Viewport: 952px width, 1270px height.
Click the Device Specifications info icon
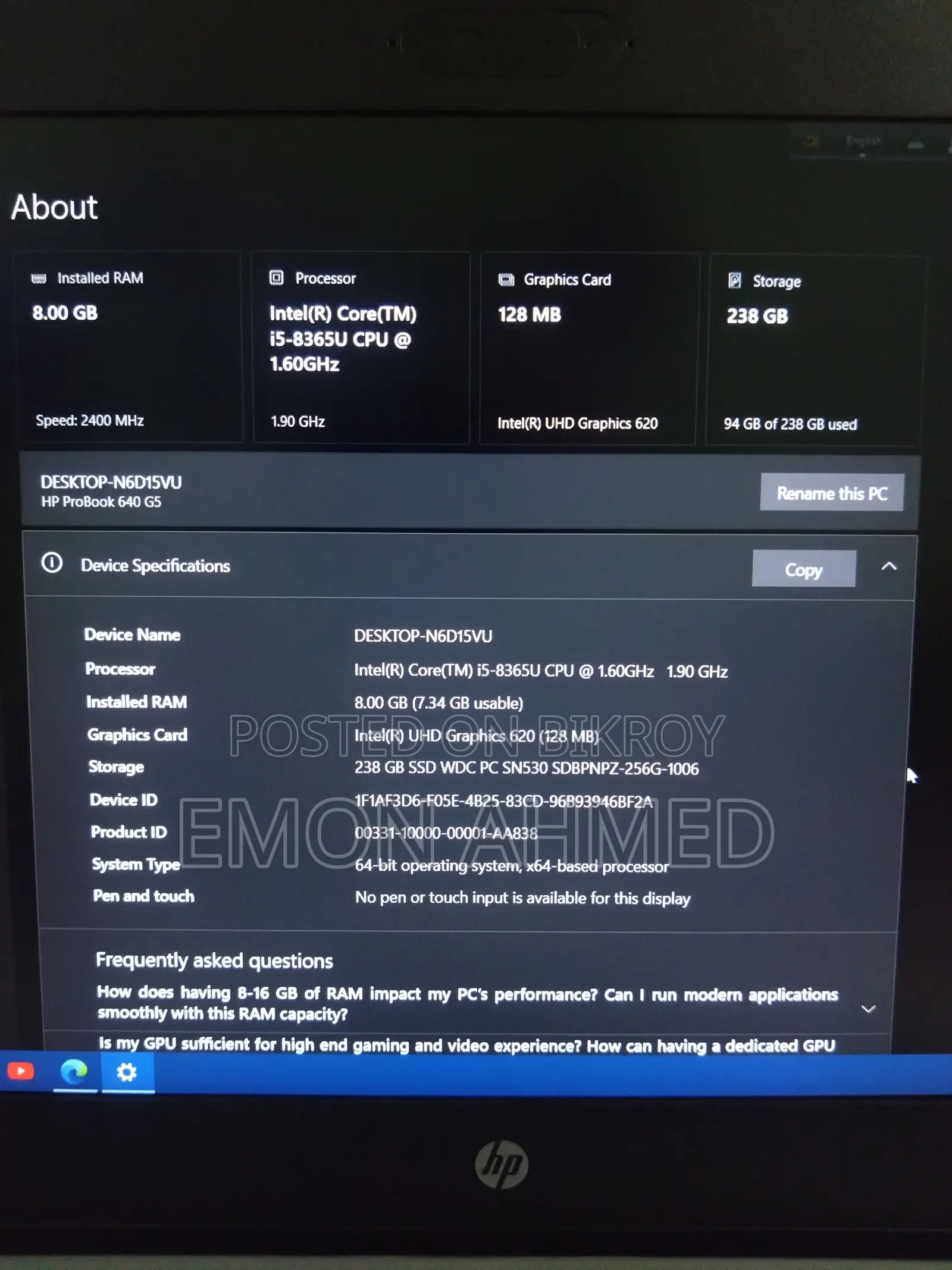(52, 562)
